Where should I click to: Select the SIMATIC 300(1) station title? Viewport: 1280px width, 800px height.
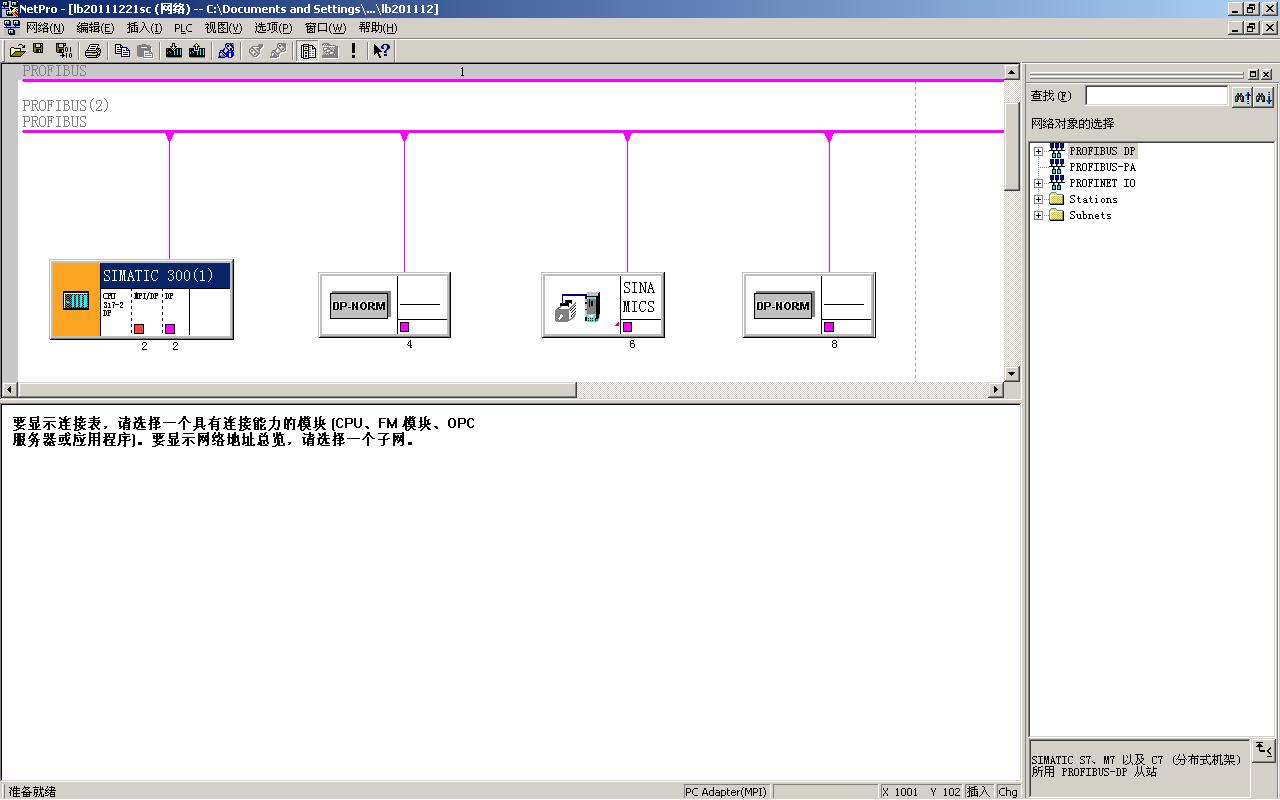[165, 276]
